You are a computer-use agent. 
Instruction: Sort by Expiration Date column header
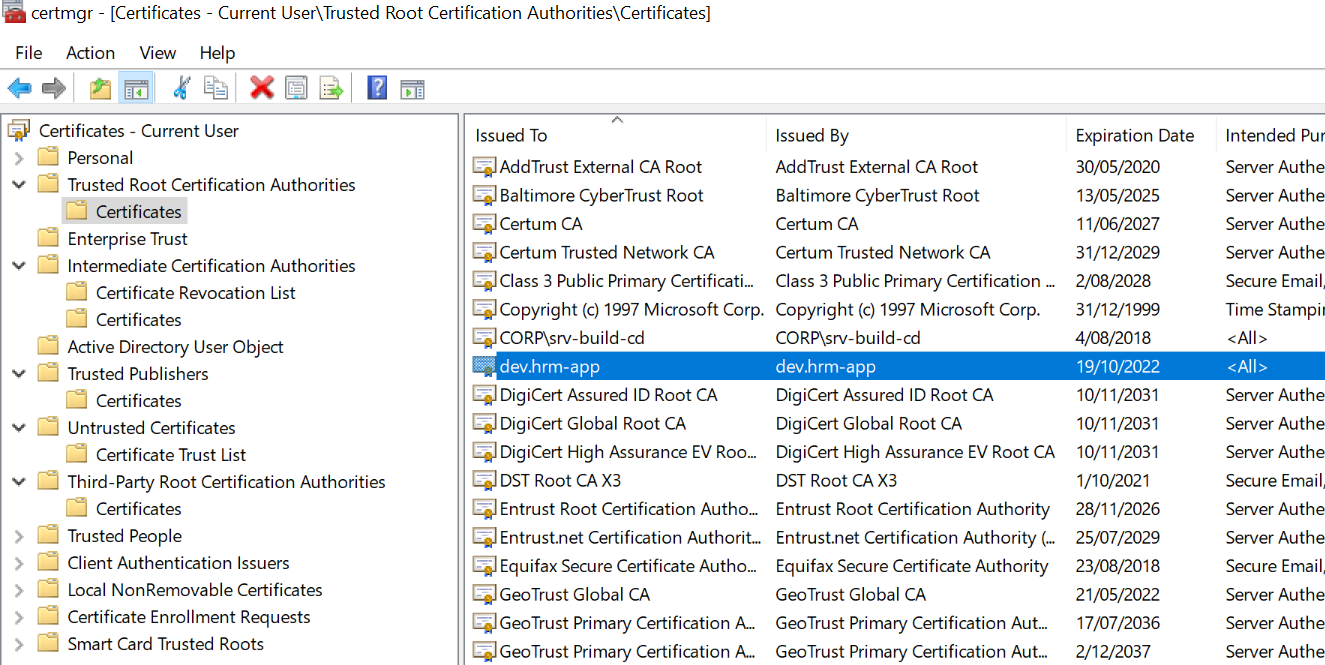(1141, 135)
